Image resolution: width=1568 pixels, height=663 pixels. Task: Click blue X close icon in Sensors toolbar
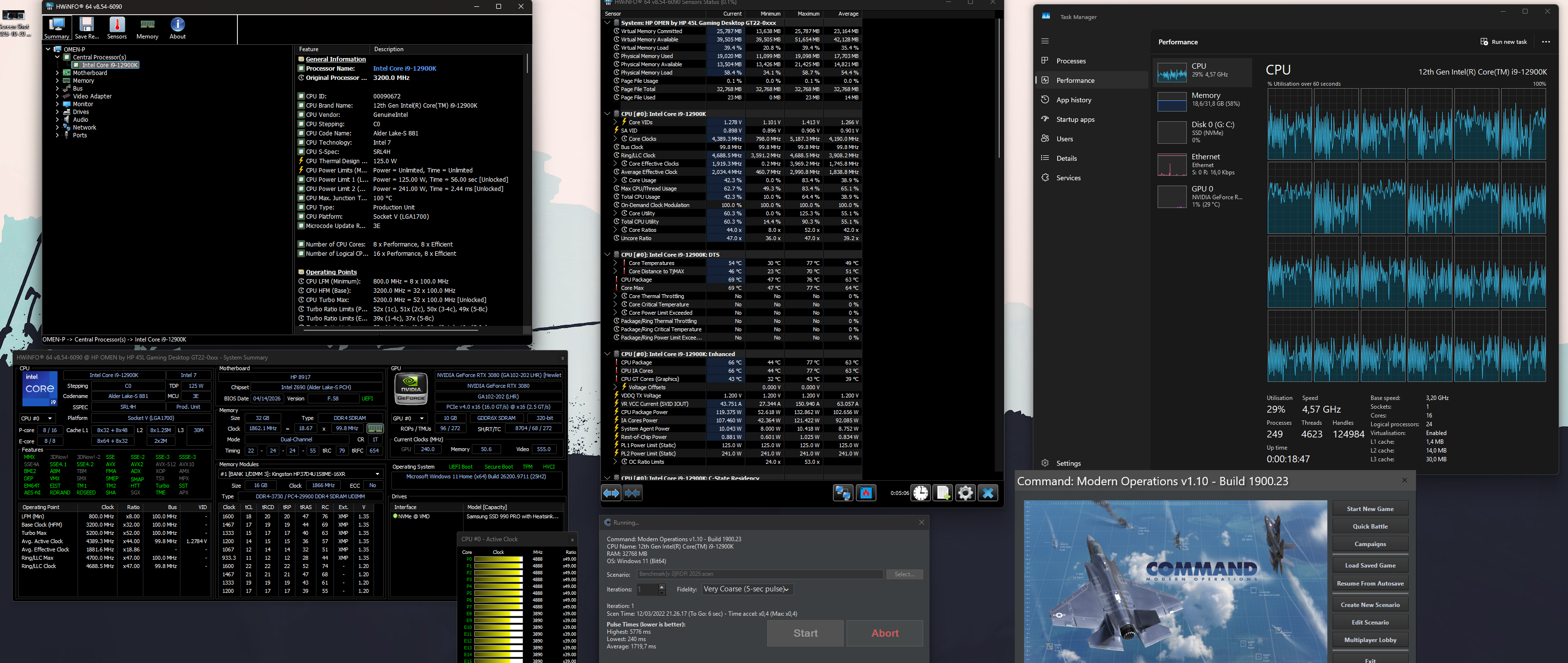(x=988, y=493)
